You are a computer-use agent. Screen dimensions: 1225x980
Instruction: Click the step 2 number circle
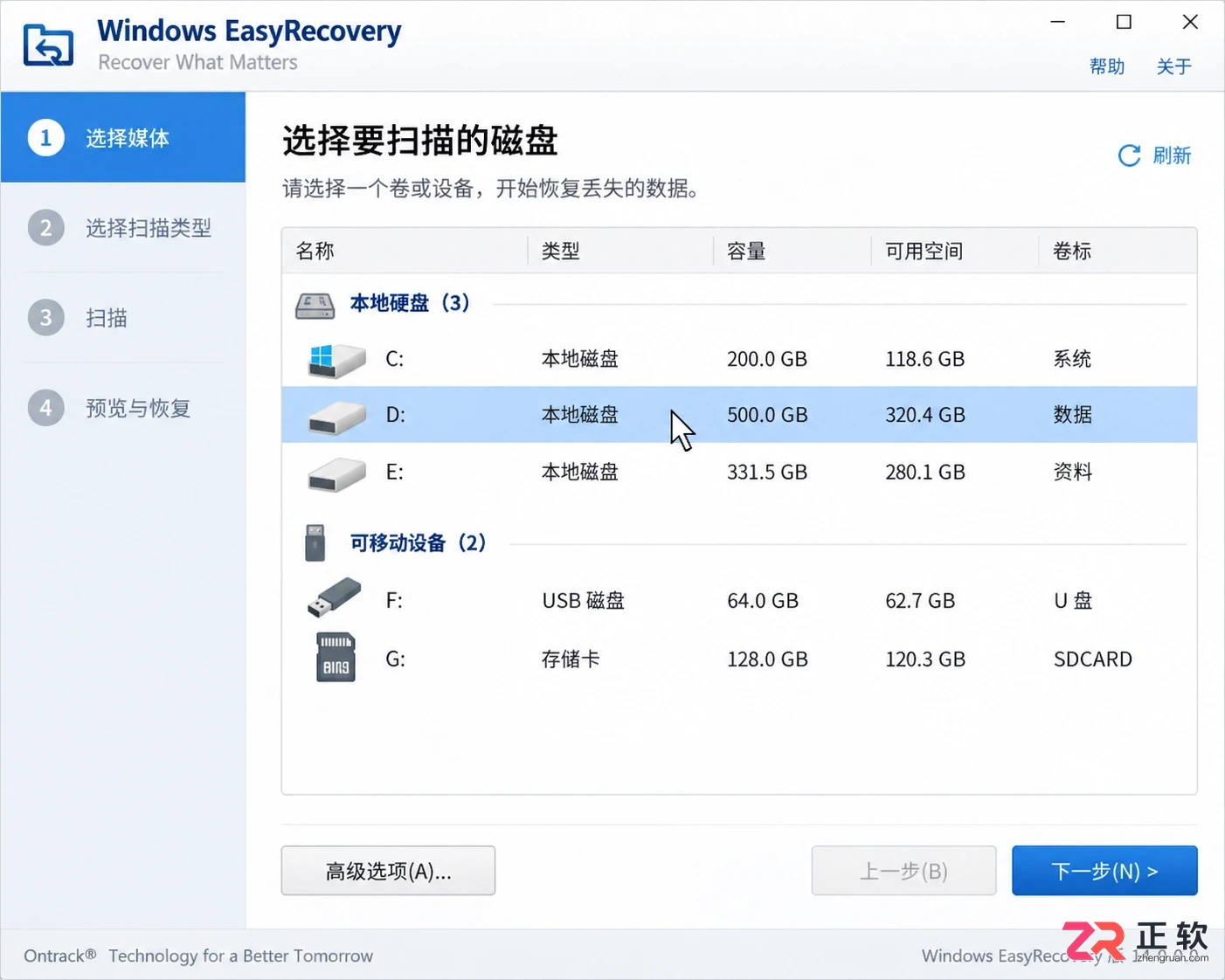tap(46, 228)
